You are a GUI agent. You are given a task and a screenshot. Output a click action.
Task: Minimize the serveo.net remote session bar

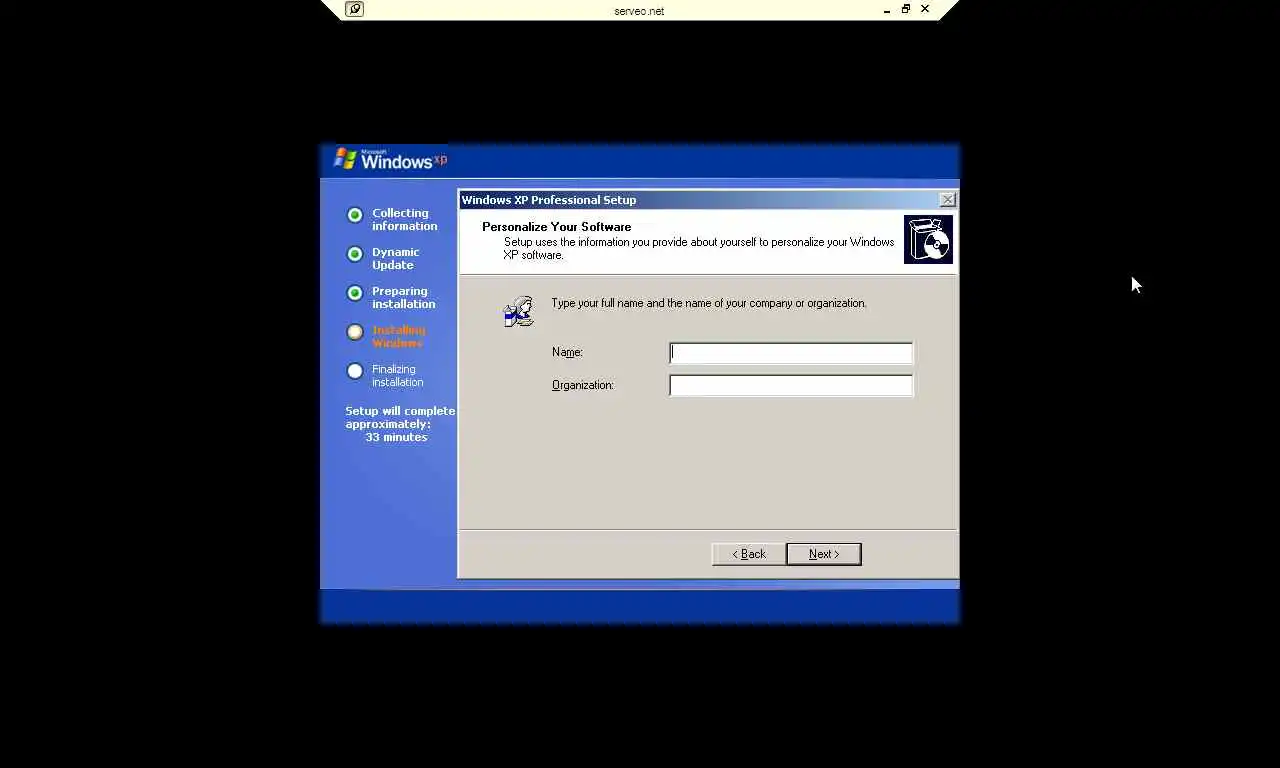coord(887,10)
